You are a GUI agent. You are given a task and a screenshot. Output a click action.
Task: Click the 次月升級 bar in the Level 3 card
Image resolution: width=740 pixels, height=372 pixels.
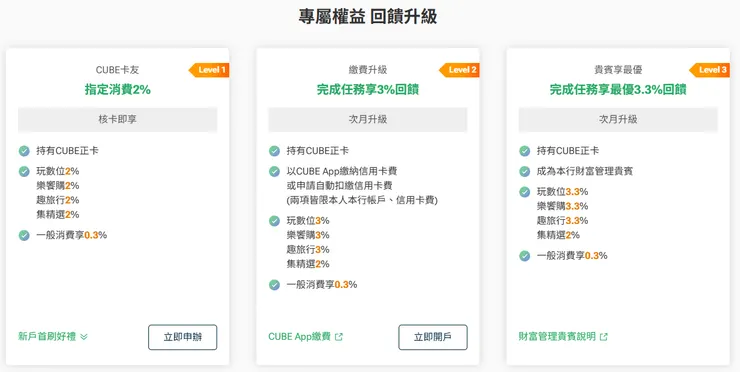pos(618,119)
